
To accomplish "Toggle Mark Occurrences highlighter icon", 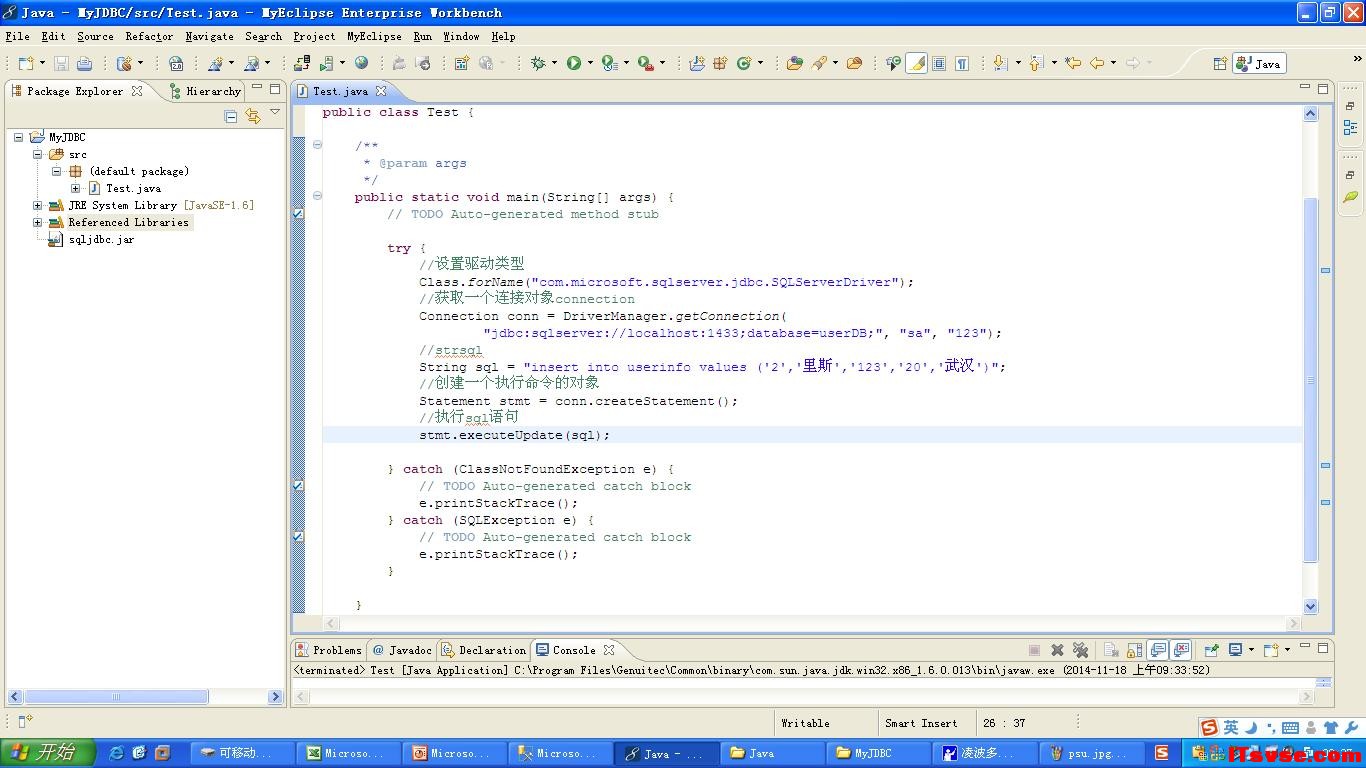I will [916, 63].
